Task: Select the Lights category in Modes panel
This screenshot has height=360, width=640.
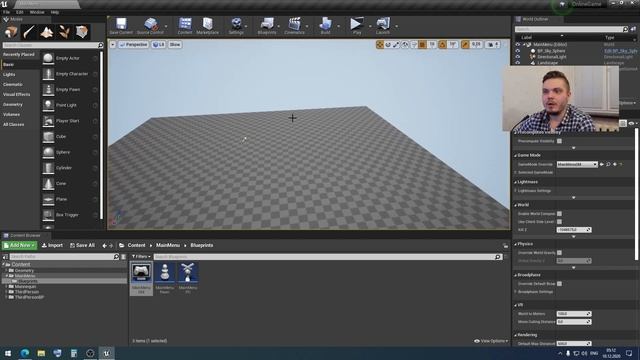Action: (x=9, y=74)
